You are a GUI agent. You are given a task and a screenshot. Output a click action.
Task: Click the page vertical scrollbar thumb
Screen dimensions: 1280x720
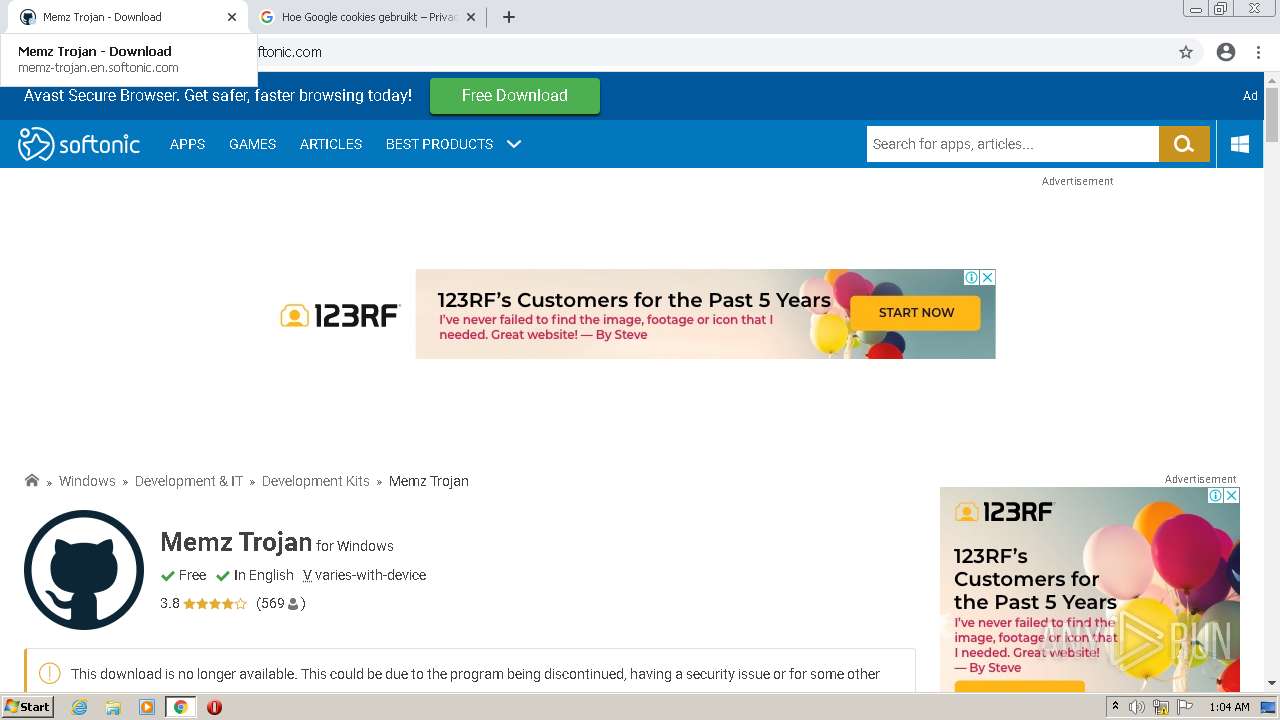tap(1272, 115)
